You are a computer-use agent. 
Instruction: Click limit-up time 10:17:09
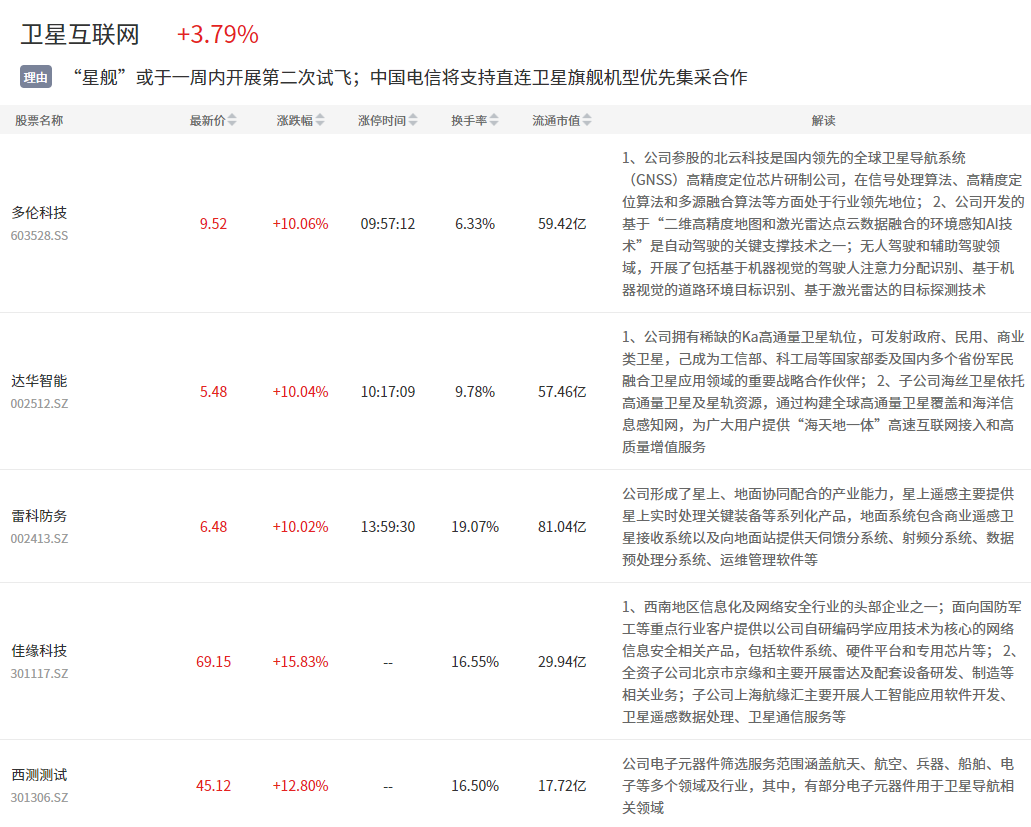click(388, 392)
